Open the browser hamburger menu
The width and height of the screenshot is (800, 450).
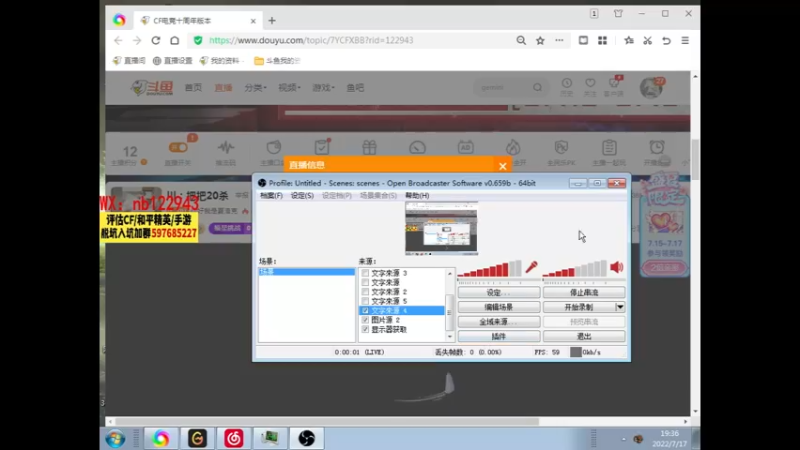click(x=685, y=40)
